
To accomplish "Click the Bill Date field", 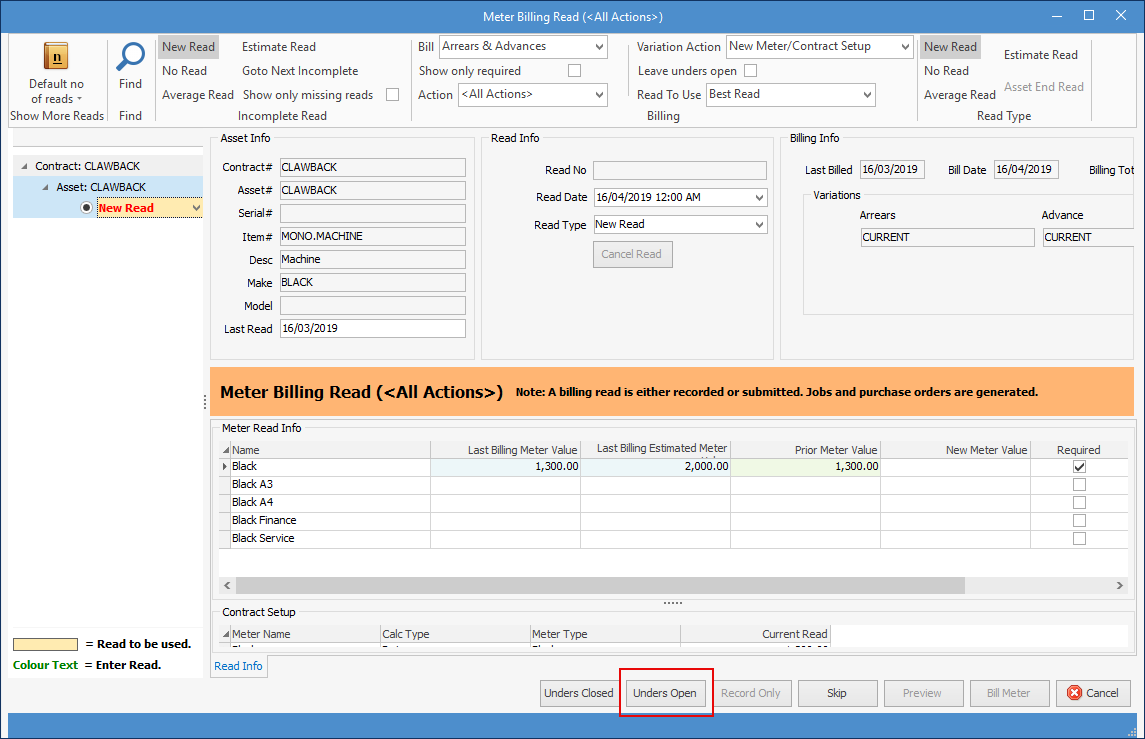I will point(1026,170).
